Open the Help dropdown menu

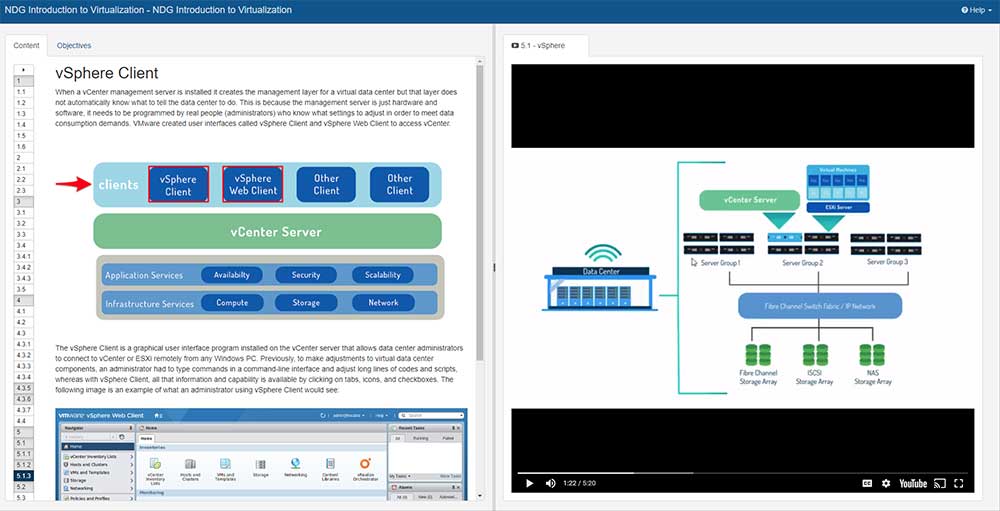pyautogui.click(x=976, y=10)
